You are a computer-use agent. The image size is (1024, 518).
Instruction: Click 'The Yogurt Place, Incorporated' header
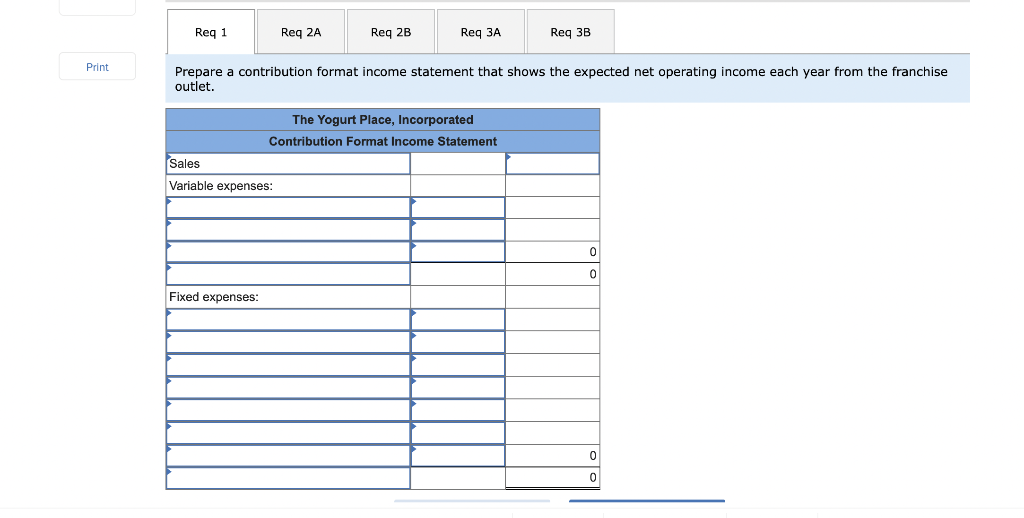point(383,120)
